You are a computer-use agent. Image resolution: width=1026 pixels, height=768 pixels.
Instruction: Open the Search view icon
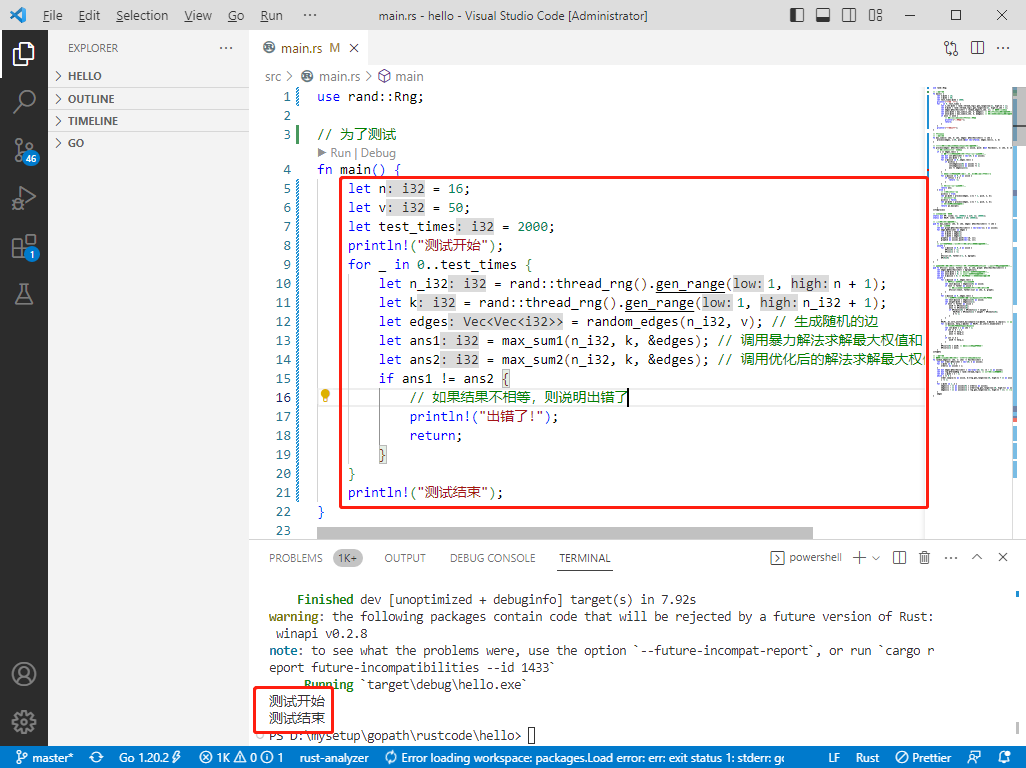point(24,102)
